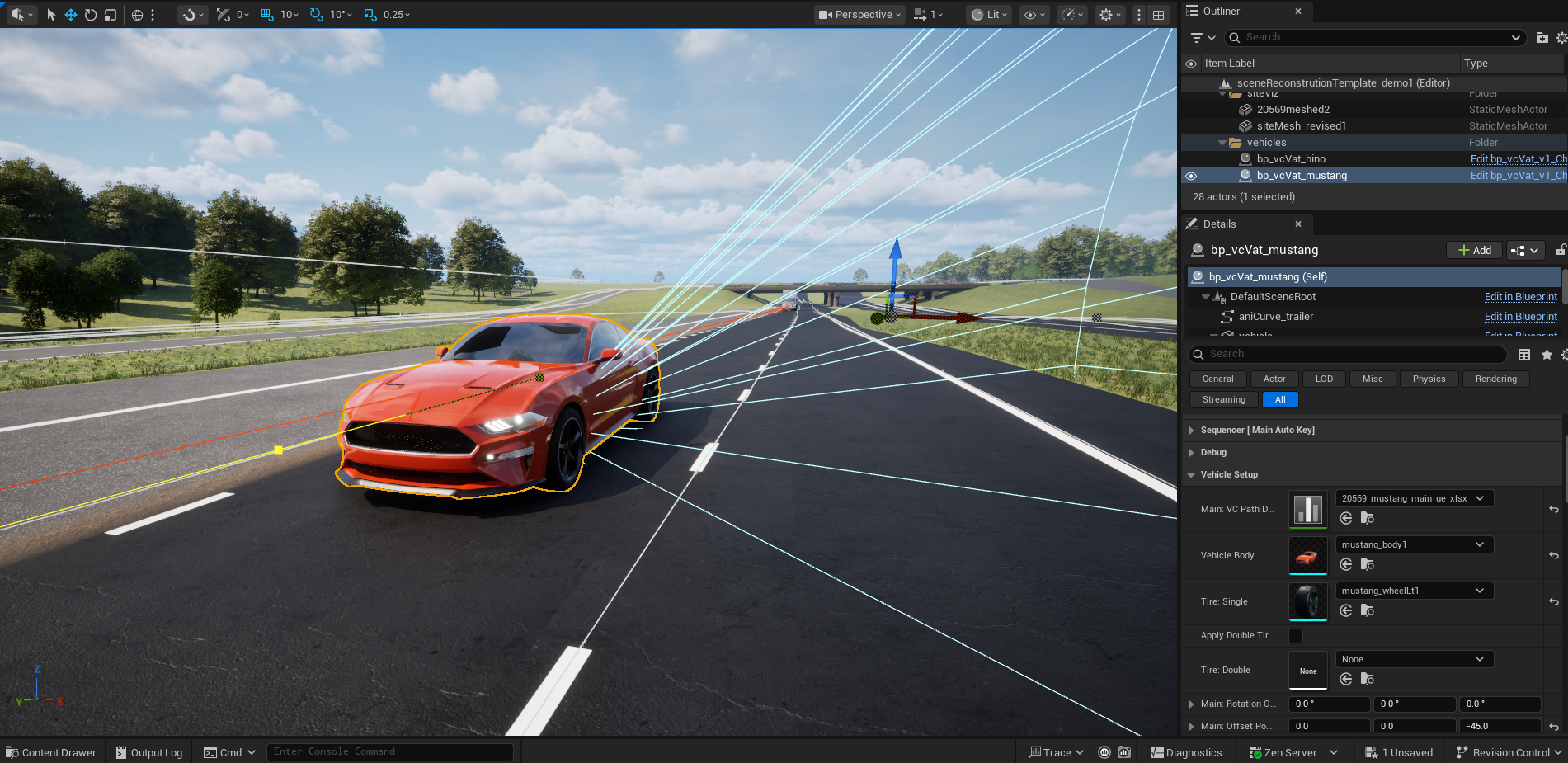Activate the Scale tool in viewport toolbar
1568x763 pixels.
(111, 15)
